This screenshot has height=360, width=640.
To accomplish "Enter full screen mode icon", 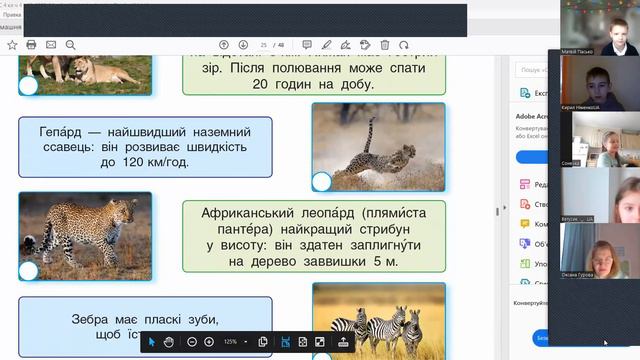I will tap(320, 342).
